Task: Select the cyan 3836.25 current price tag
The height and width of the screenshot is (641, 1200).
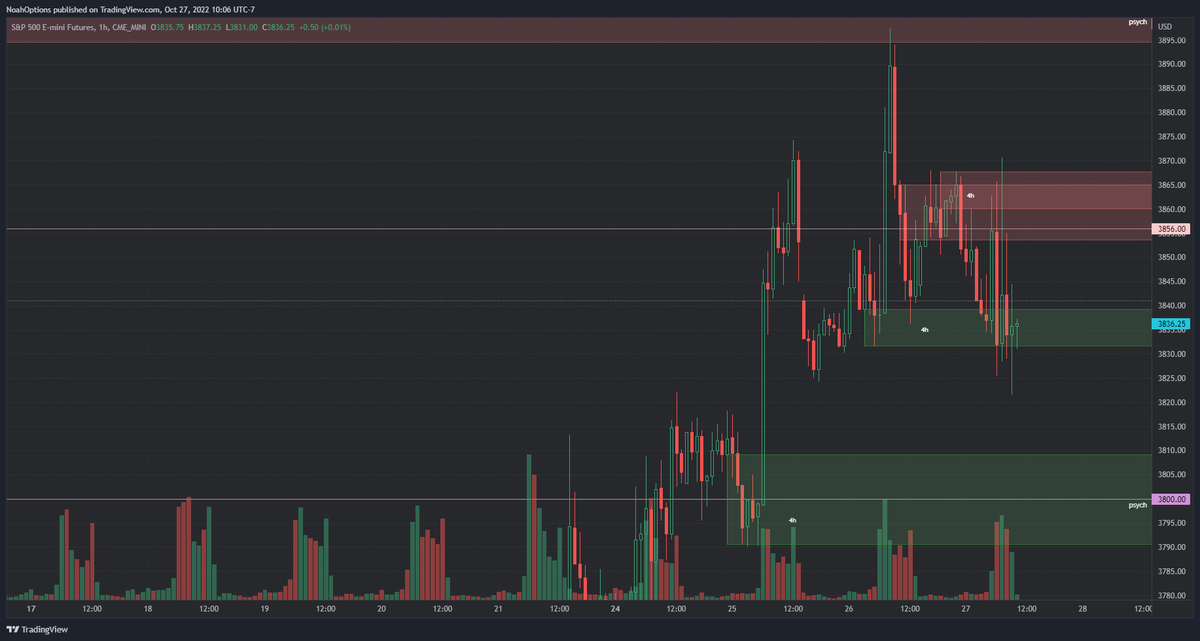Action: (1171, 324)
